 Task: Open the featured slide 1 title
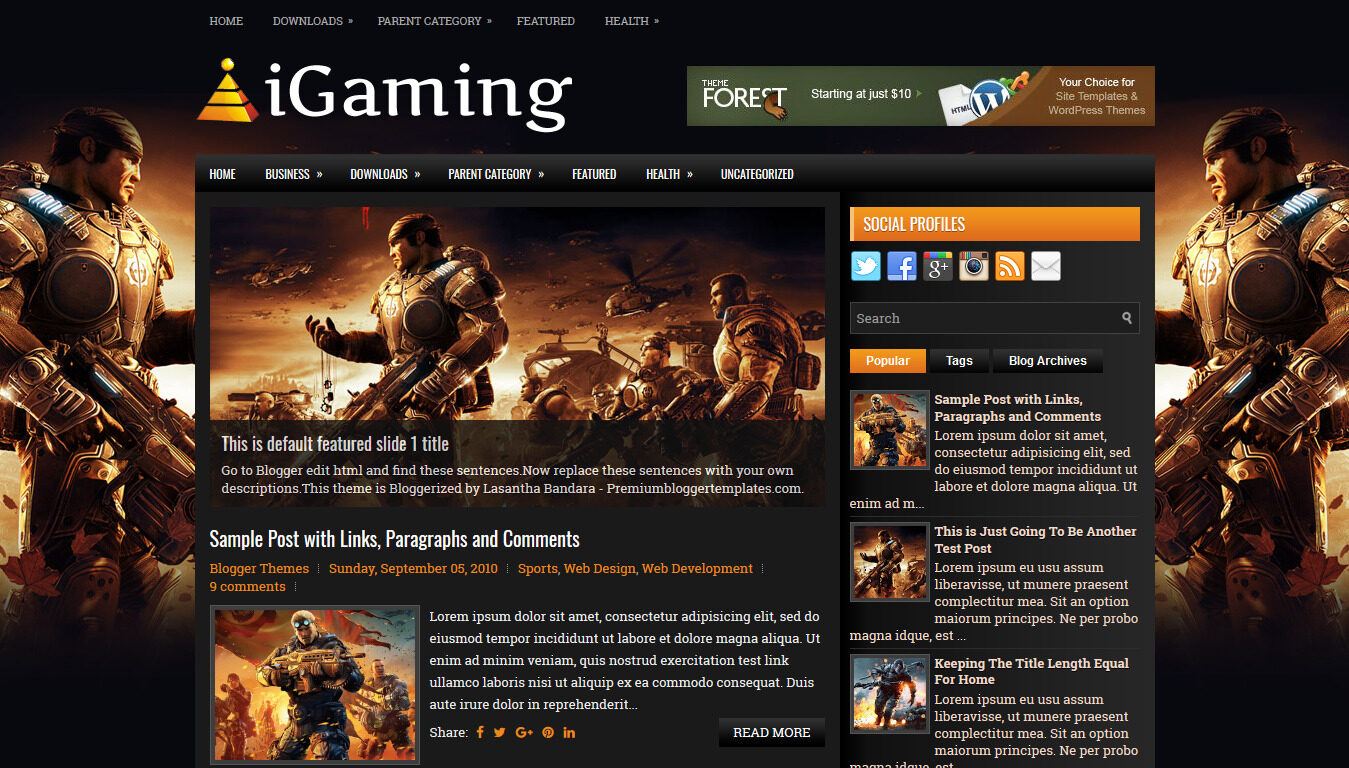tap(335, 444)
